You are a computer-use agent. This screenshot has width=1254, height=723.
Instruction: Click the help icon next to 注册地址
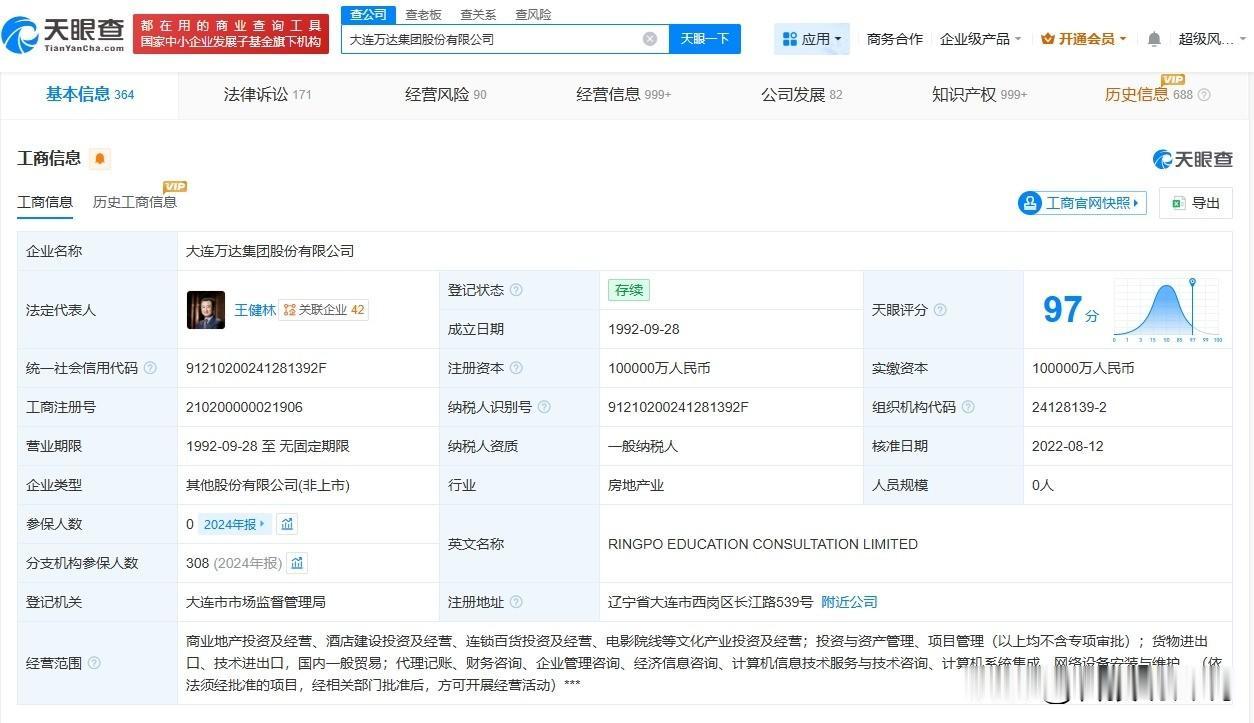(516, 602)
